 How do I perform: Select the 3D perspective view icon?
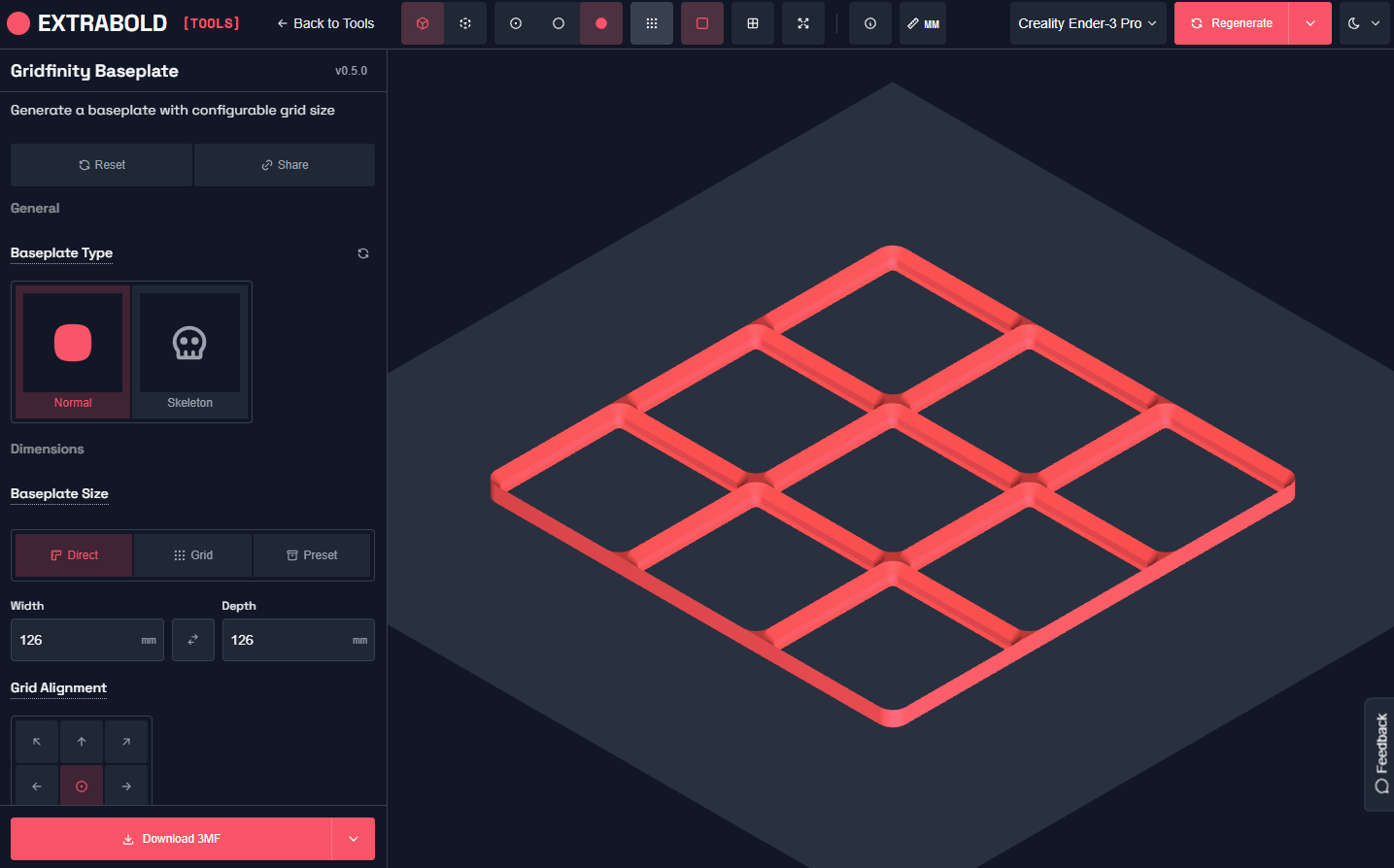[x=422, y=22]
